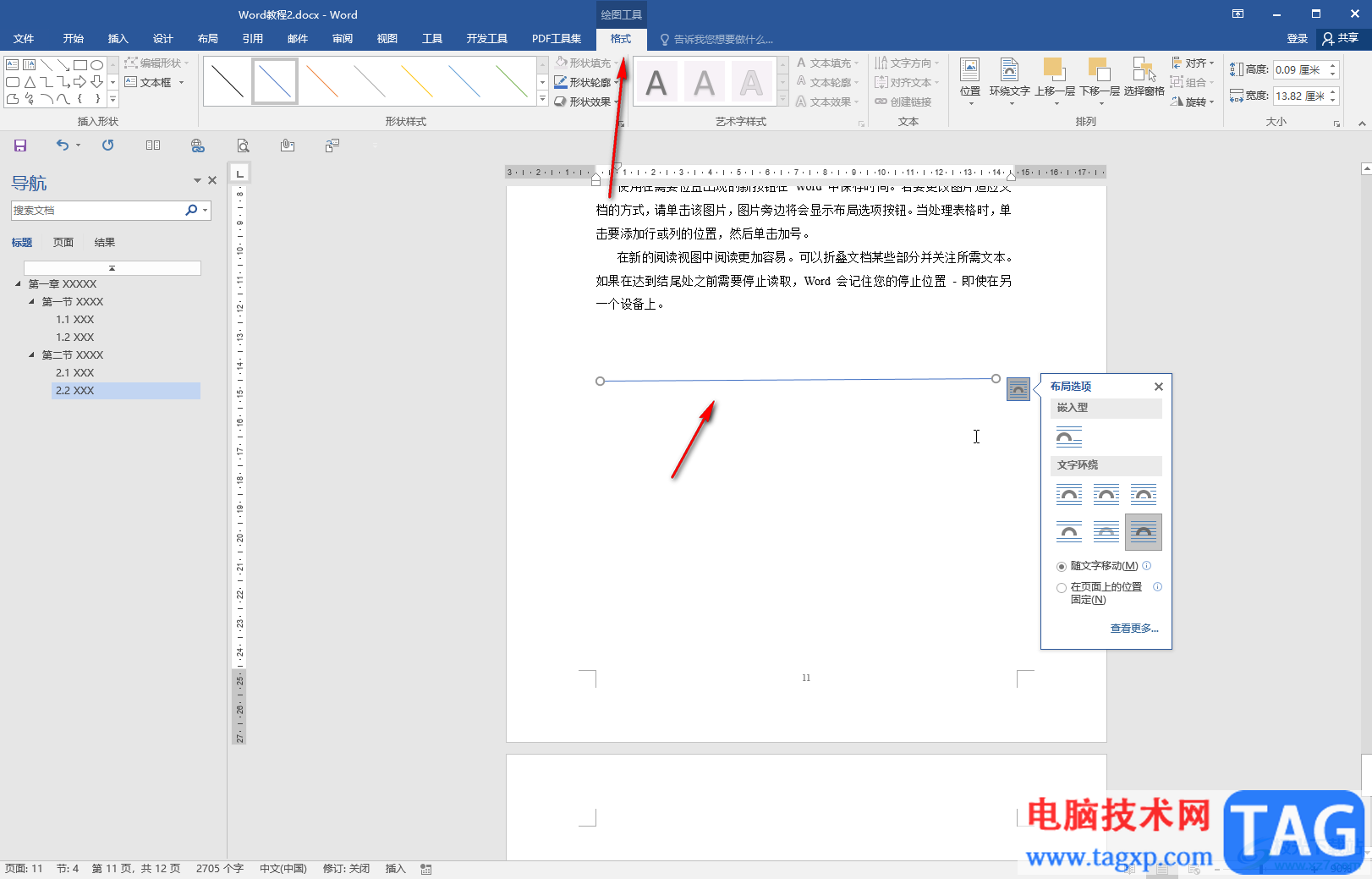The height and width of the screenshot is (879, 1372).
Task: Click the Wrap Text (环绕文字) icon
Action: [x=1009, y=80]
